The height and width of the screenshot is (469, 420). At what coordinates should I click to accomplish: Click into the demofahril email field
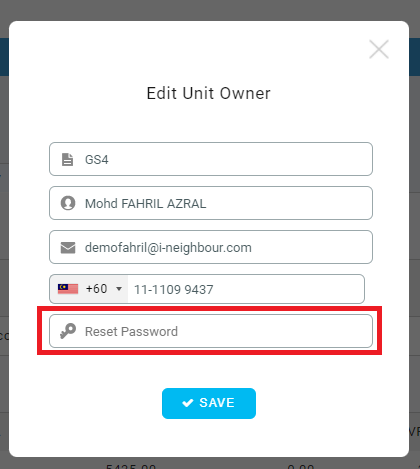[x=211, y=247]
